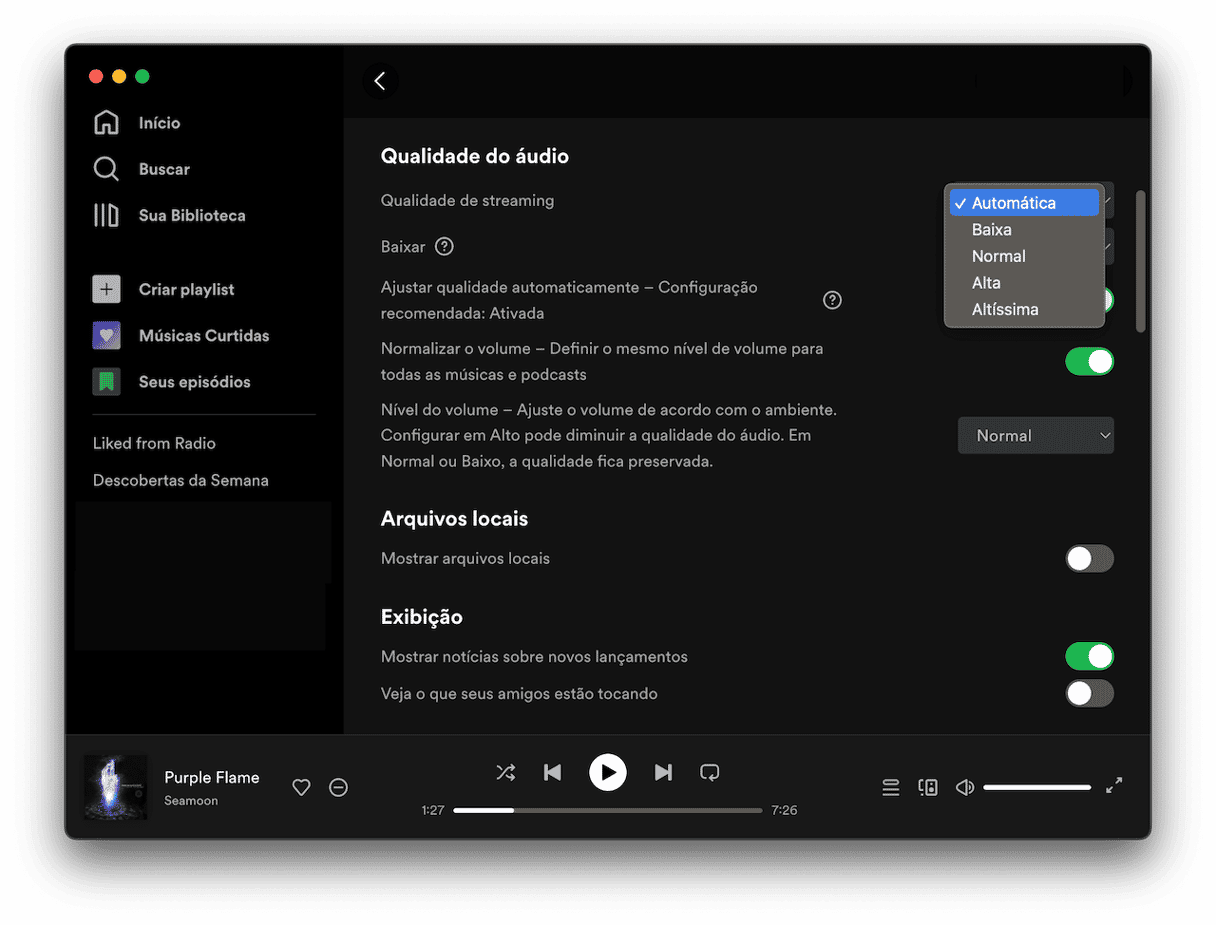This screenshot has width=1216, height=925.
Task: Enable repeat mode icon
Action: [x=710, y=772]
